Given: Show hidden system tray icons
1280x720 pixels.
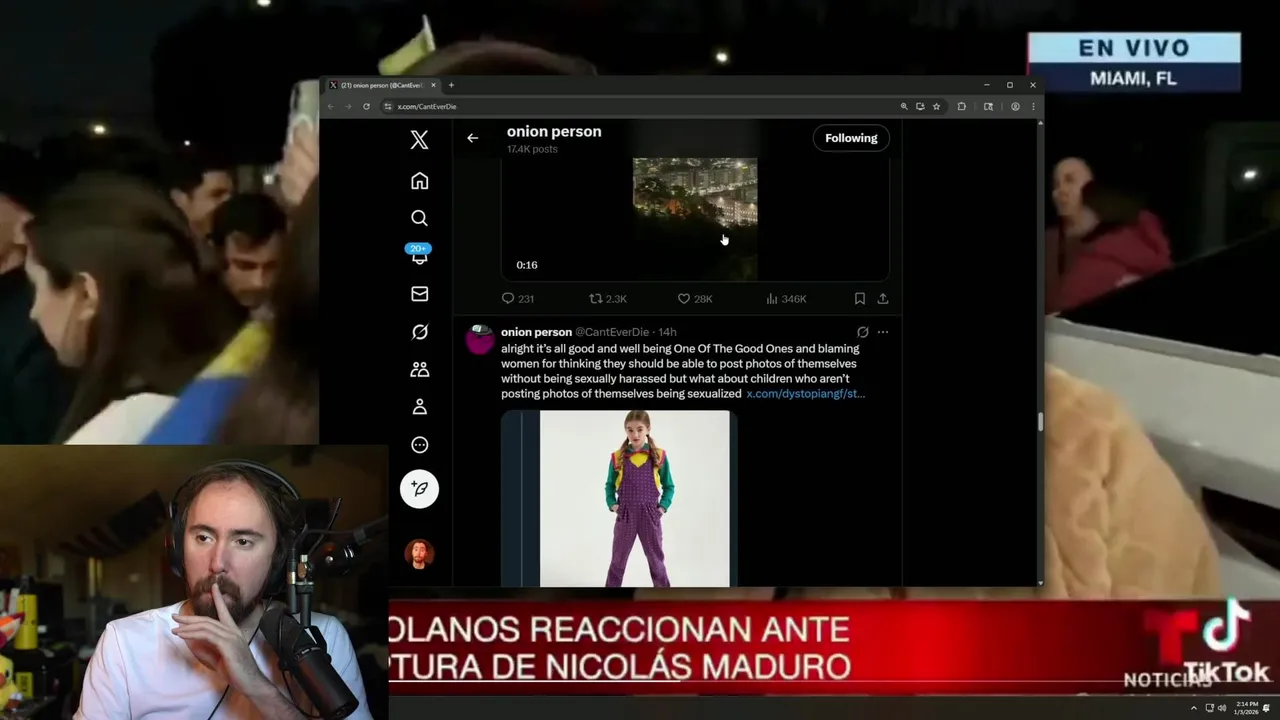Looking at the screenshot, I should pyautogui.click(x=1193, y=708).
